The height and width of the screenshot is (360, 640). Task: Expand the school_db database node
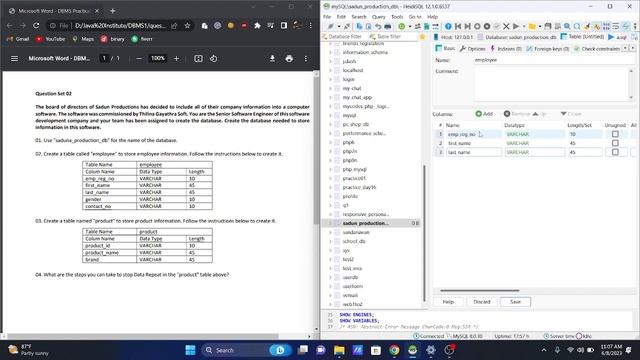pyautogui.click(x=330, y=241)
